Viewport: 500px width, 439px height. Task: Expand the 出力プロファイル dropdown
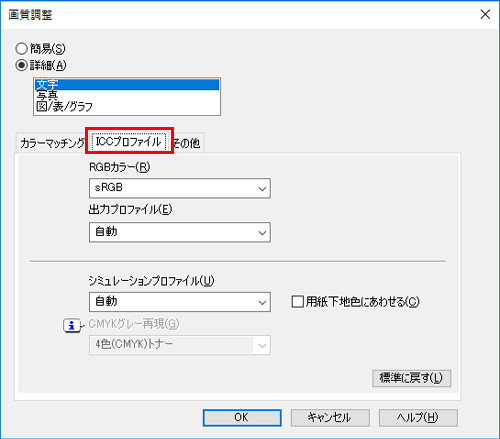[x=180, y=232]
